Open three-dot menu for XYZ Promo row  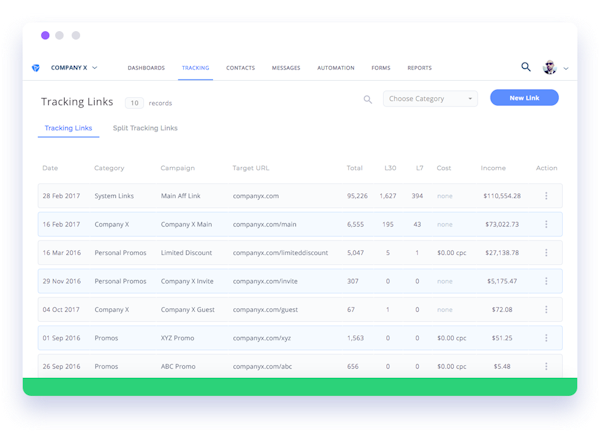tap(546, 338)
